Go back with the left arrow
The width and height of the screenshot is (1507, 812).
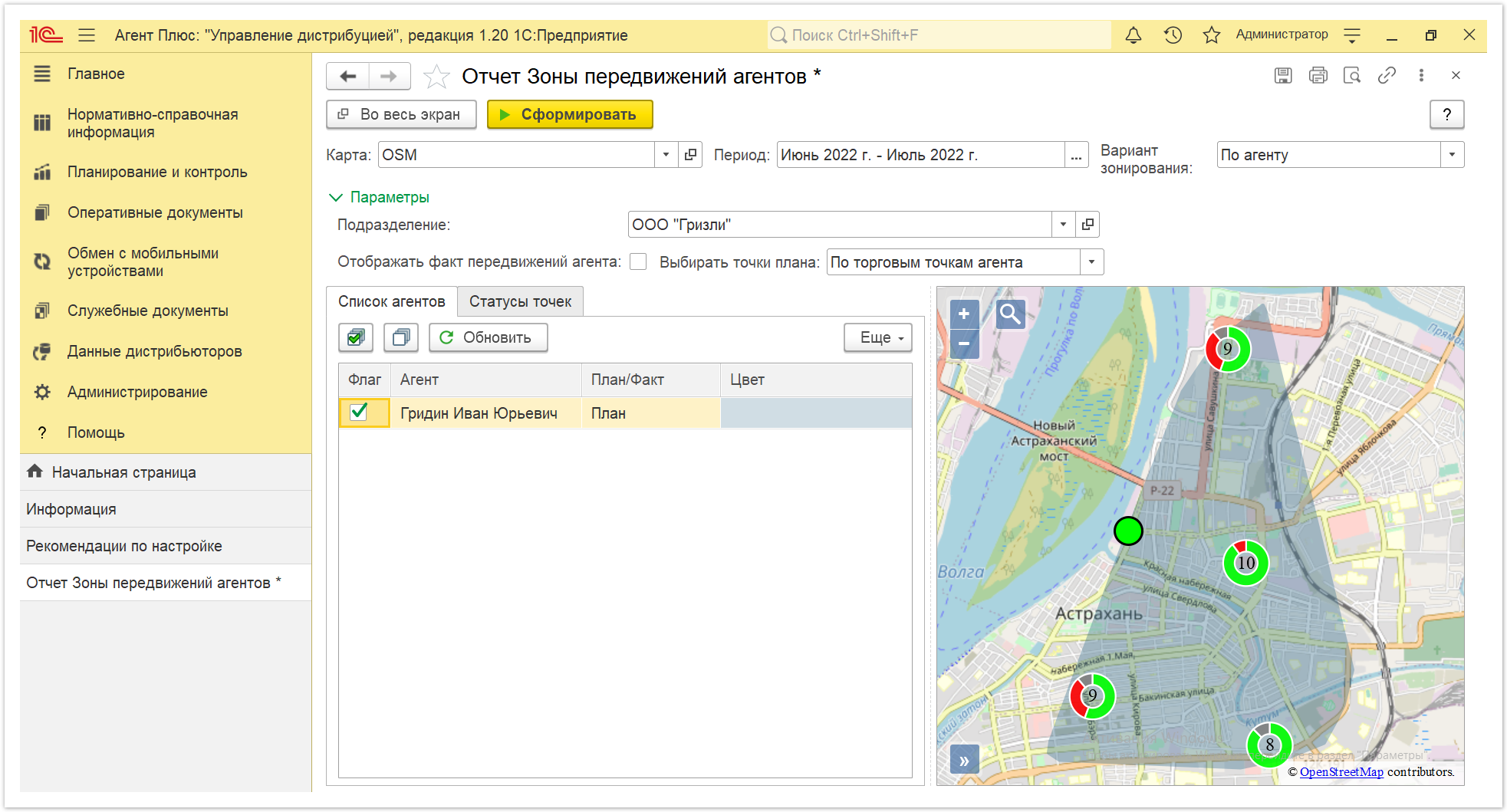(348, 76)
